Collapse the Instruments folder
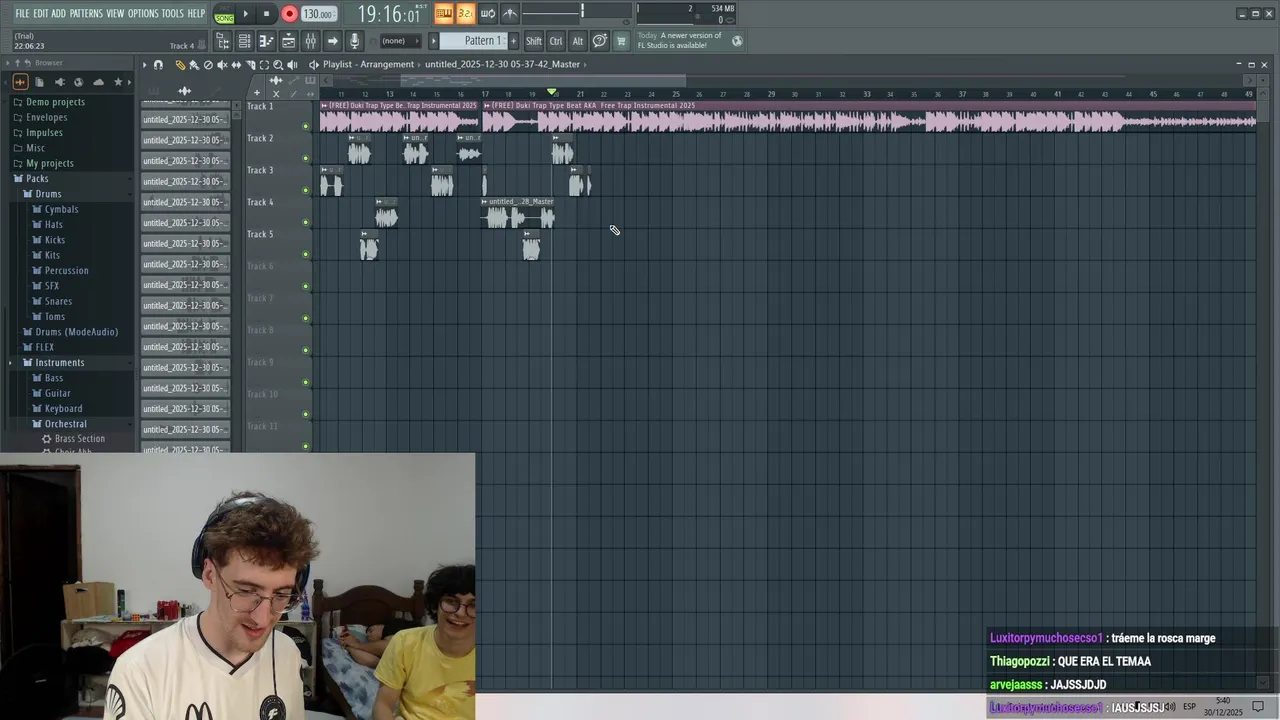 tap(59, 363)
